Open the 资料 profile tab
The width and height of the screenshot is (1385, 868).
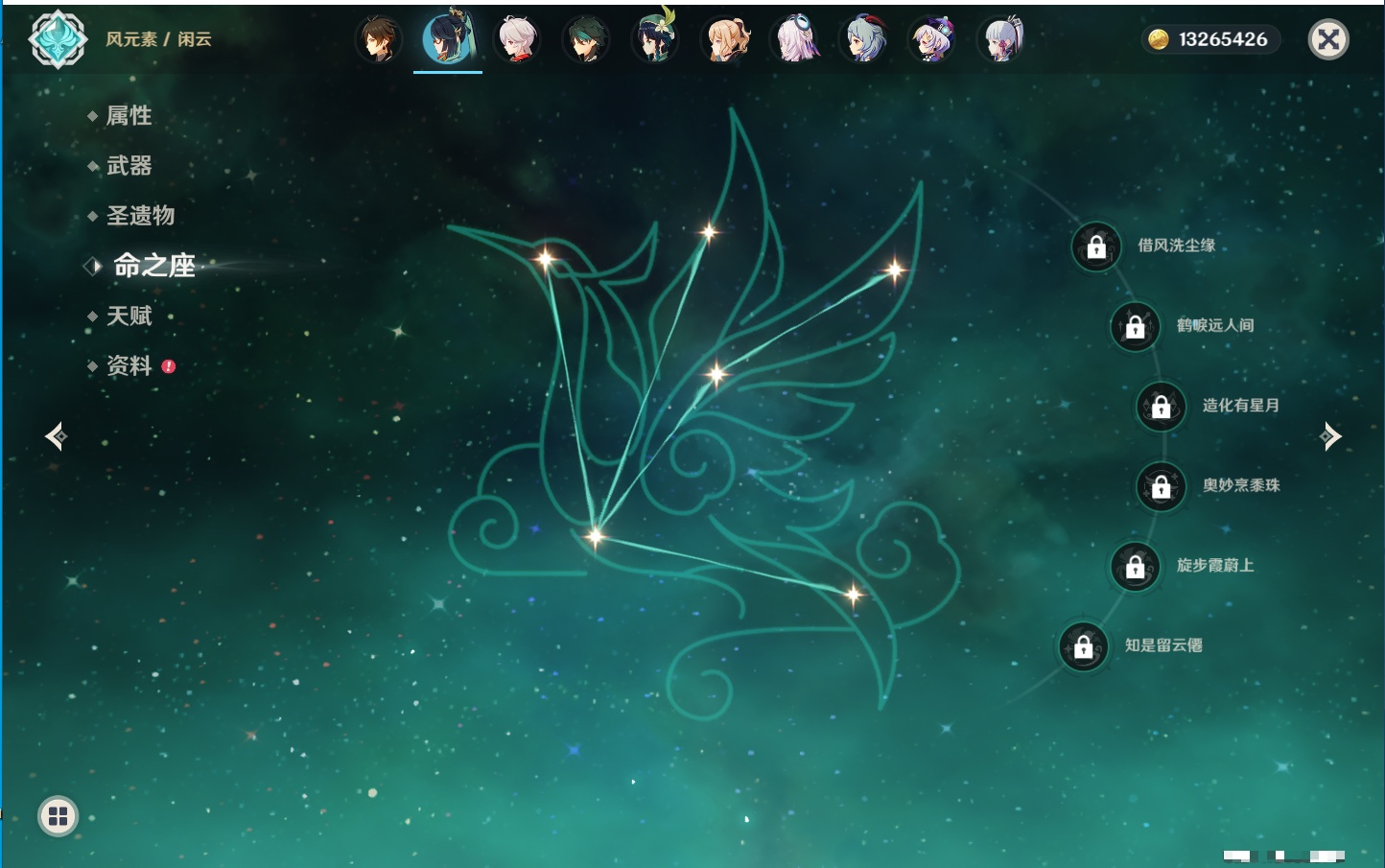(x=129, y=365)
